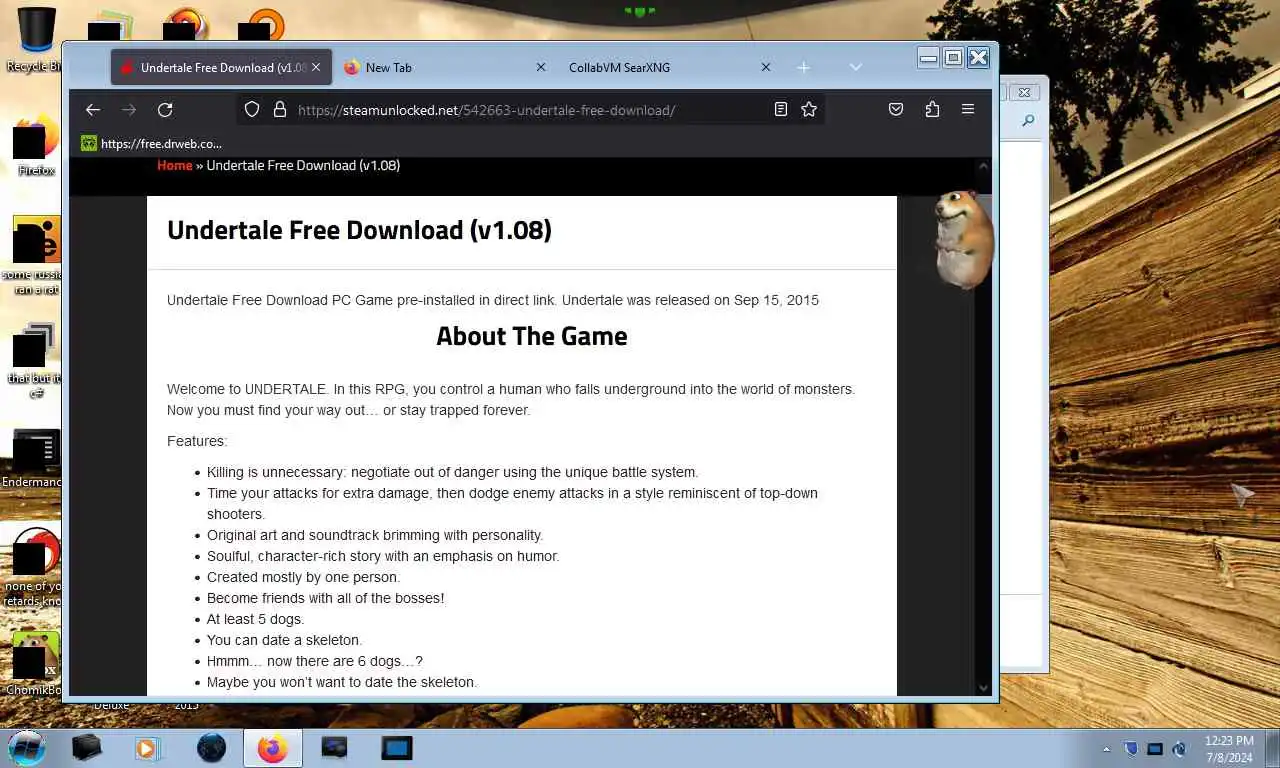1280x768 pixels.
Task: Open the dark monitor taskbar icon
Action: 334,747
